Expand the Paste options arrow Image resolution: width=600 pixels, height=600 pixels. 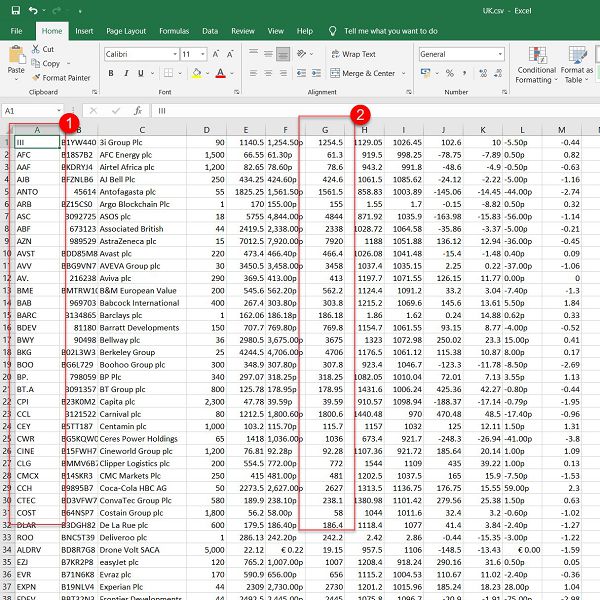pyautogui.click(x=16, y=79)
